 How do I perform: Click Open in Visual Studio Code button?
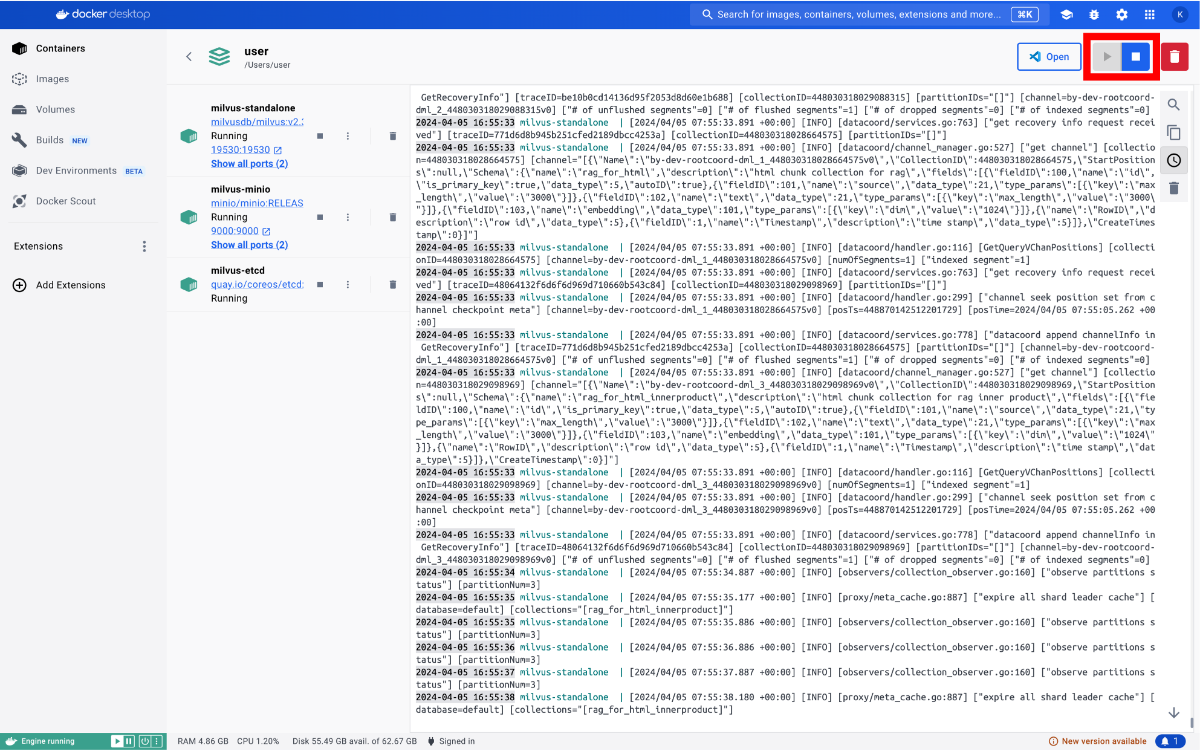(x=1049, y=57)
